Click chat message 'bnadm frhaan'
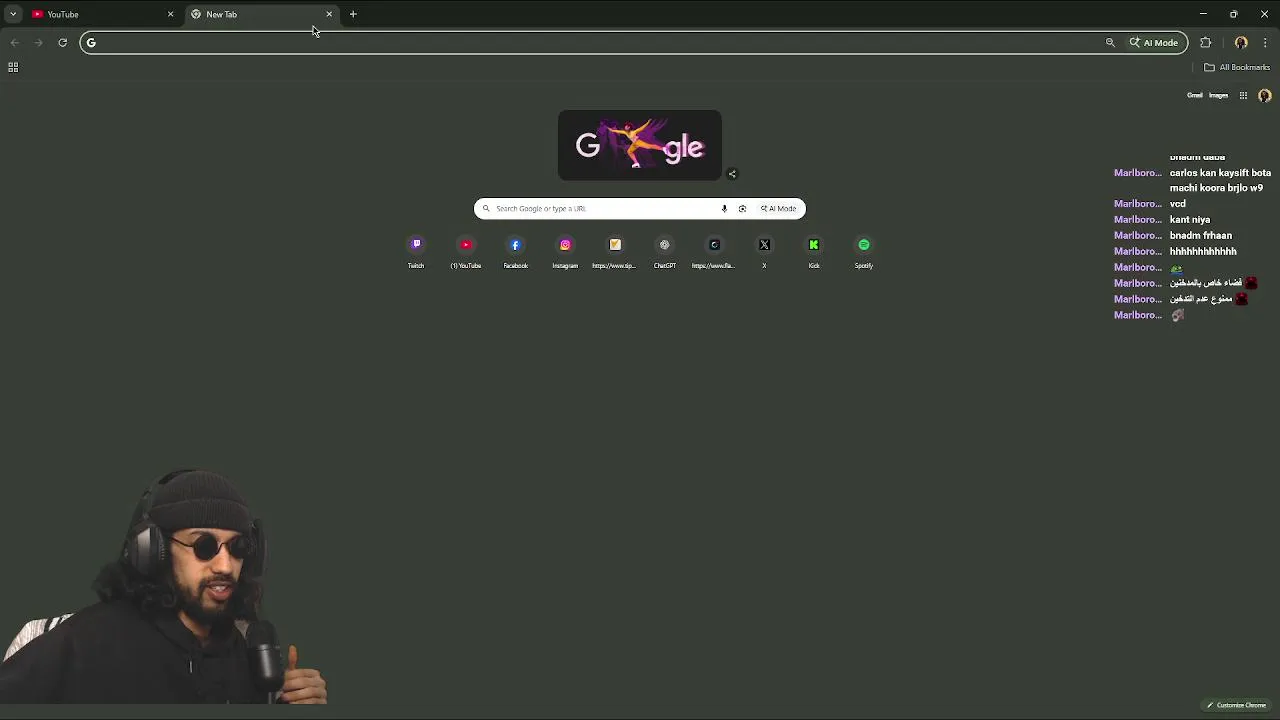This screenshot has width=1280, height=720. pos(1201,236)
